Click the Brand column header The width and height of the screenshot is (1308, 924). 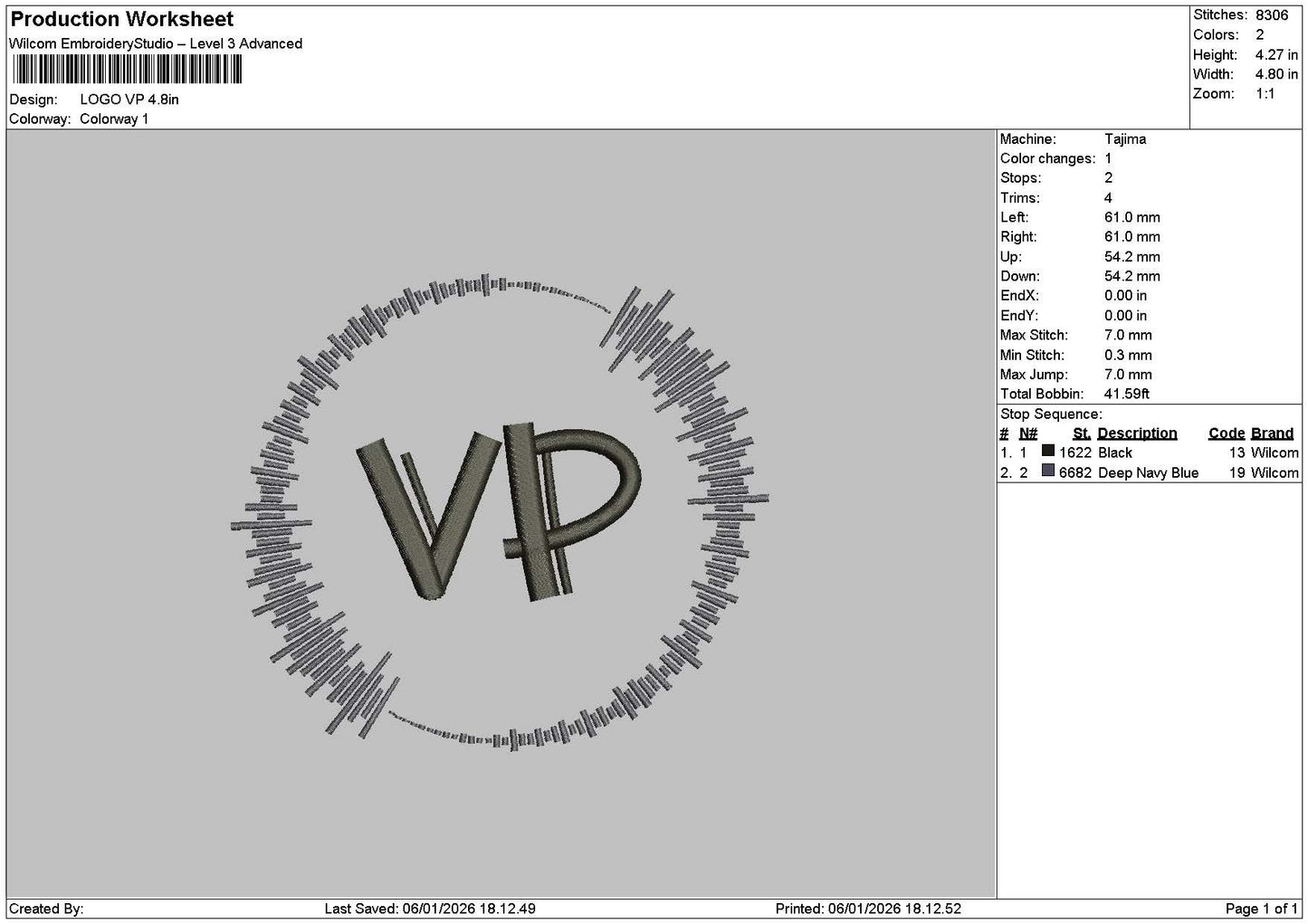(1272, 433)
